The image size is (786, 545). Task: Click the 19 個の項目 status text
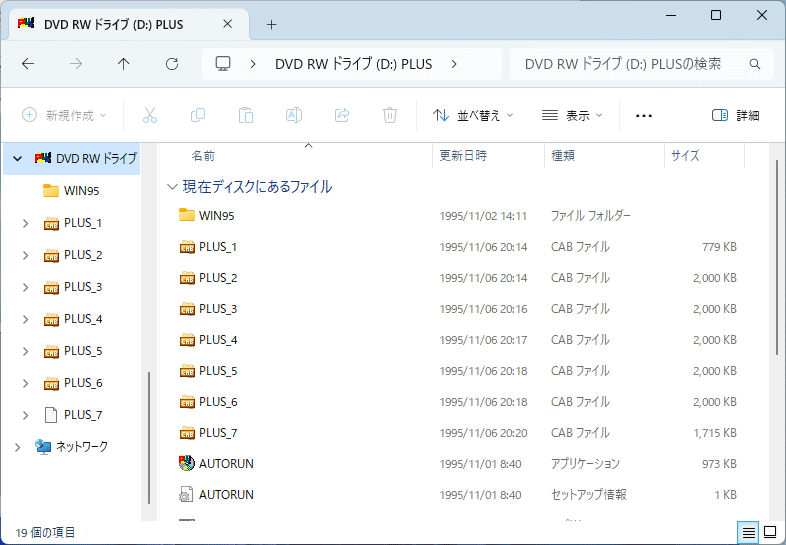point(45,532)
